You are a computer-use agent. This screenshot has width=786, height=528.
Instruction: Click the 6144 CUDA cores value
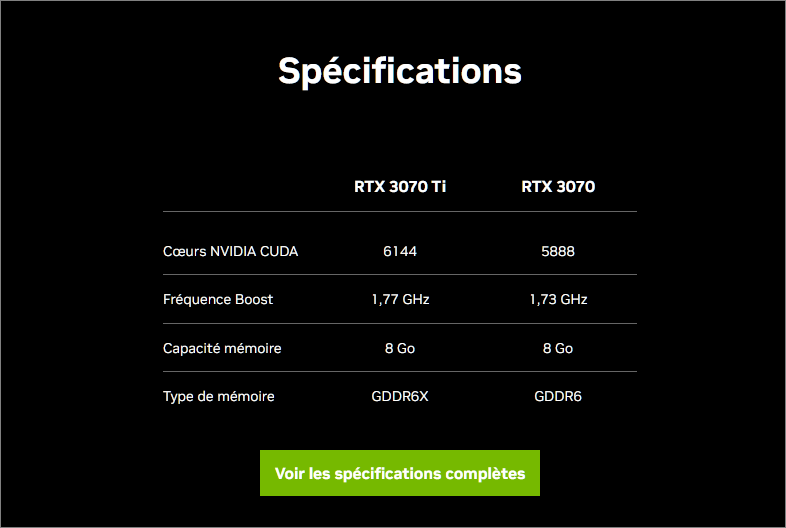click(399, 251)
